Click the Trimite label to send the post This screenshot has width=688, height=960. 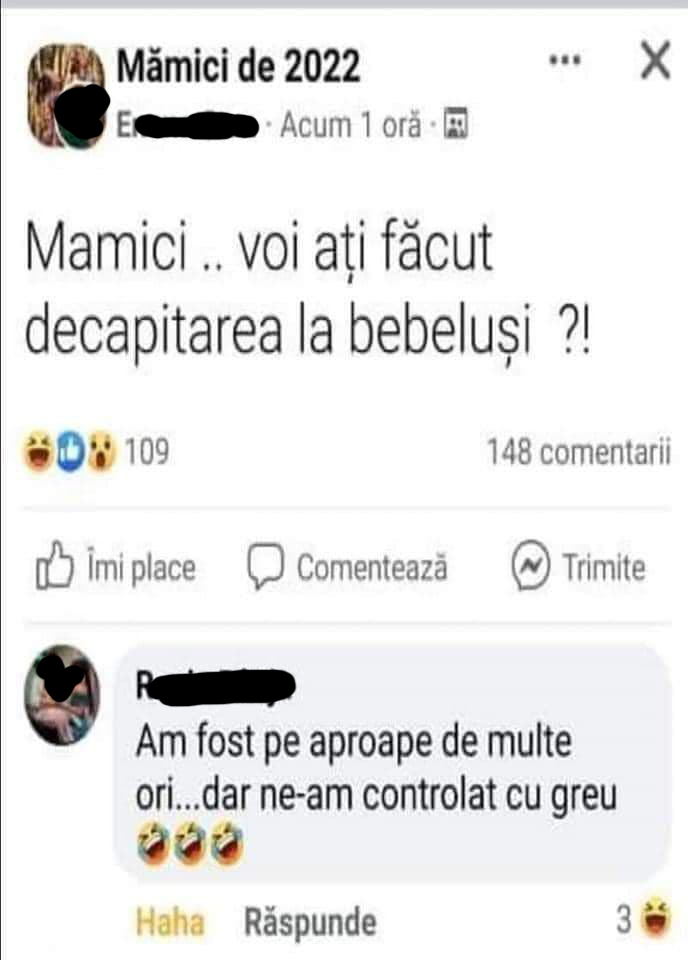604,567
